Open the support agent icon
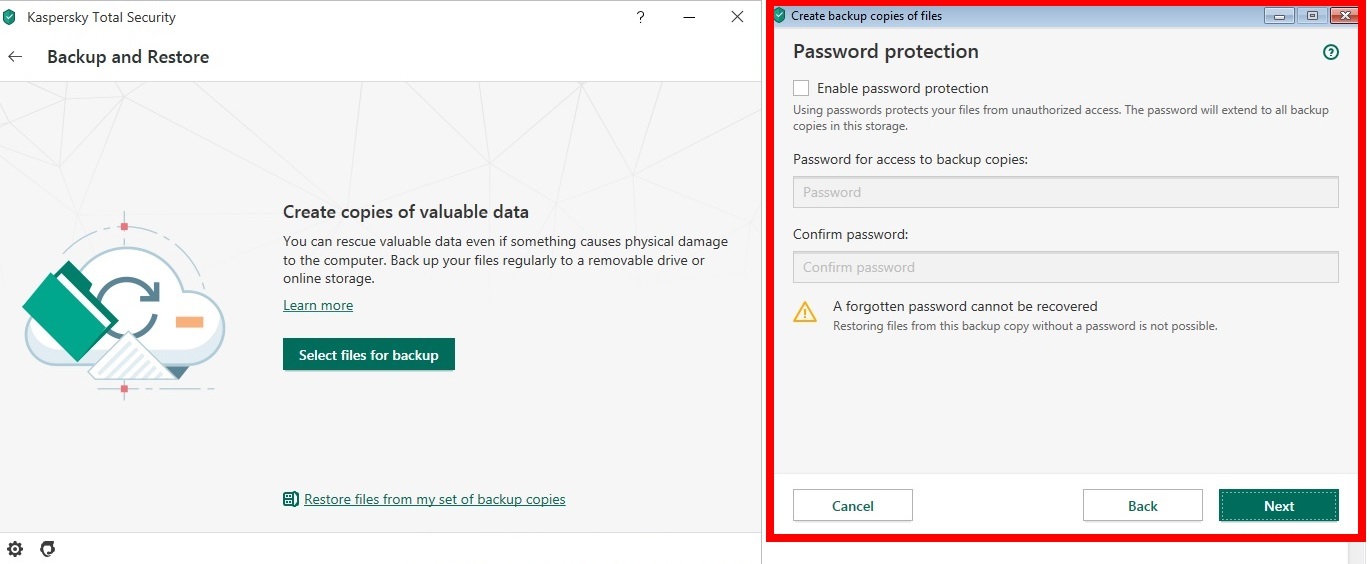Viewport: 1369px width, 564px height. click(x=47, y=549)
